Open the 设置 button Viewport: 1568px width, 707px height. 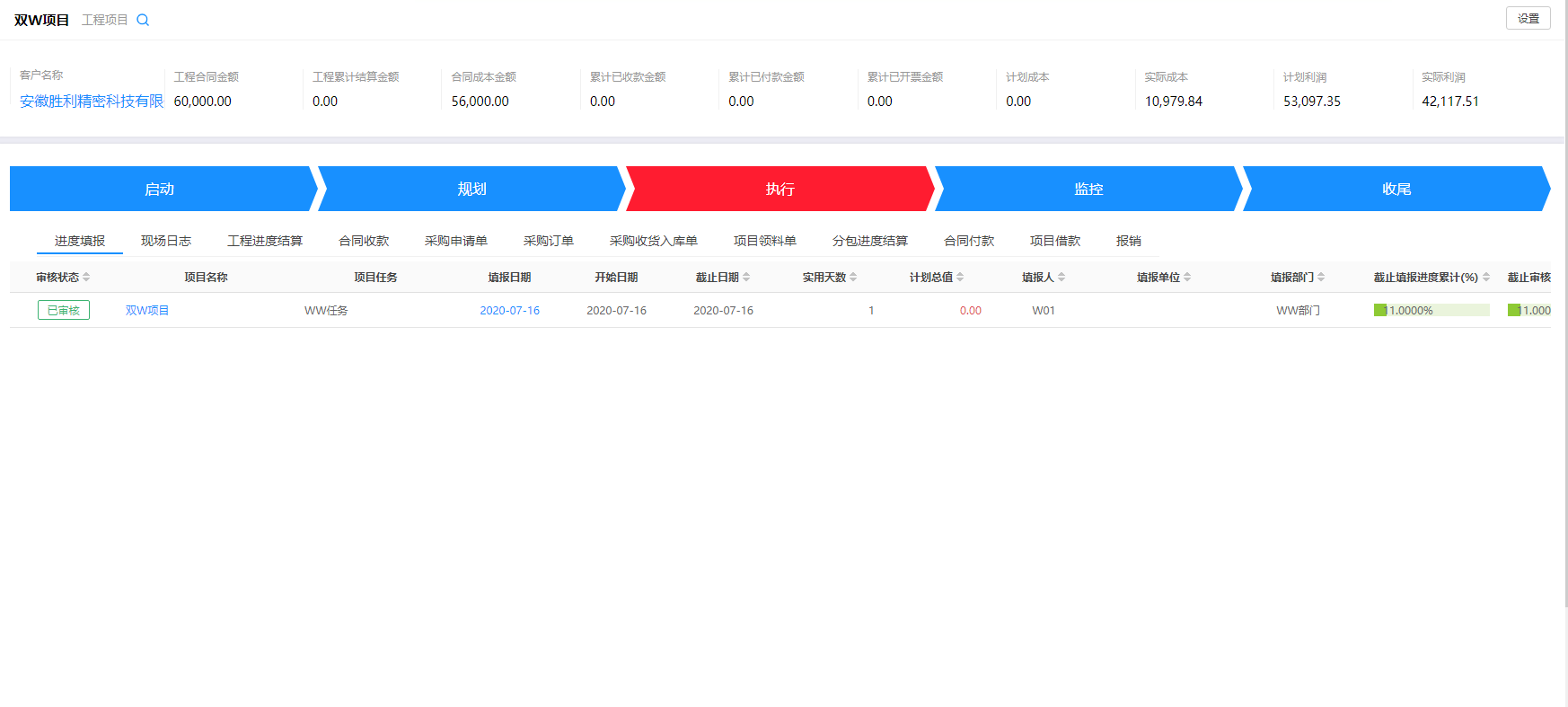pyautogui.click(x=1528, y=18)
